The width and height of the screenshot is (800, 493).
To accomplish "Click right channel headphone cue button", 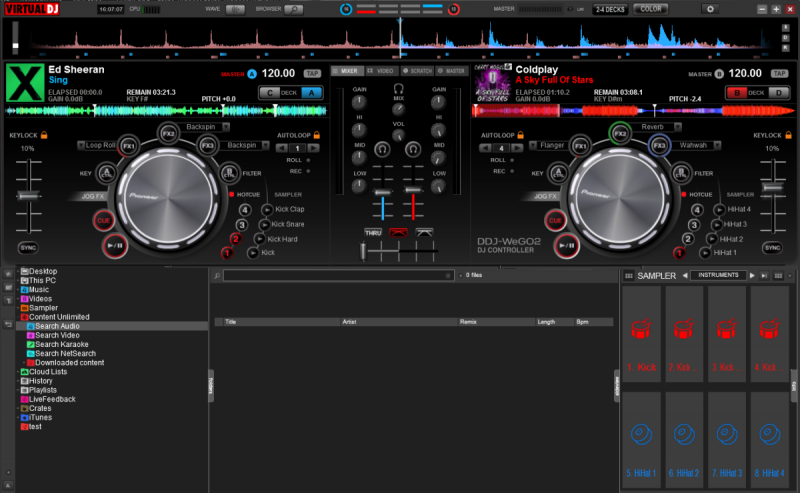I will pyautogui.click(x=413, y=150).
